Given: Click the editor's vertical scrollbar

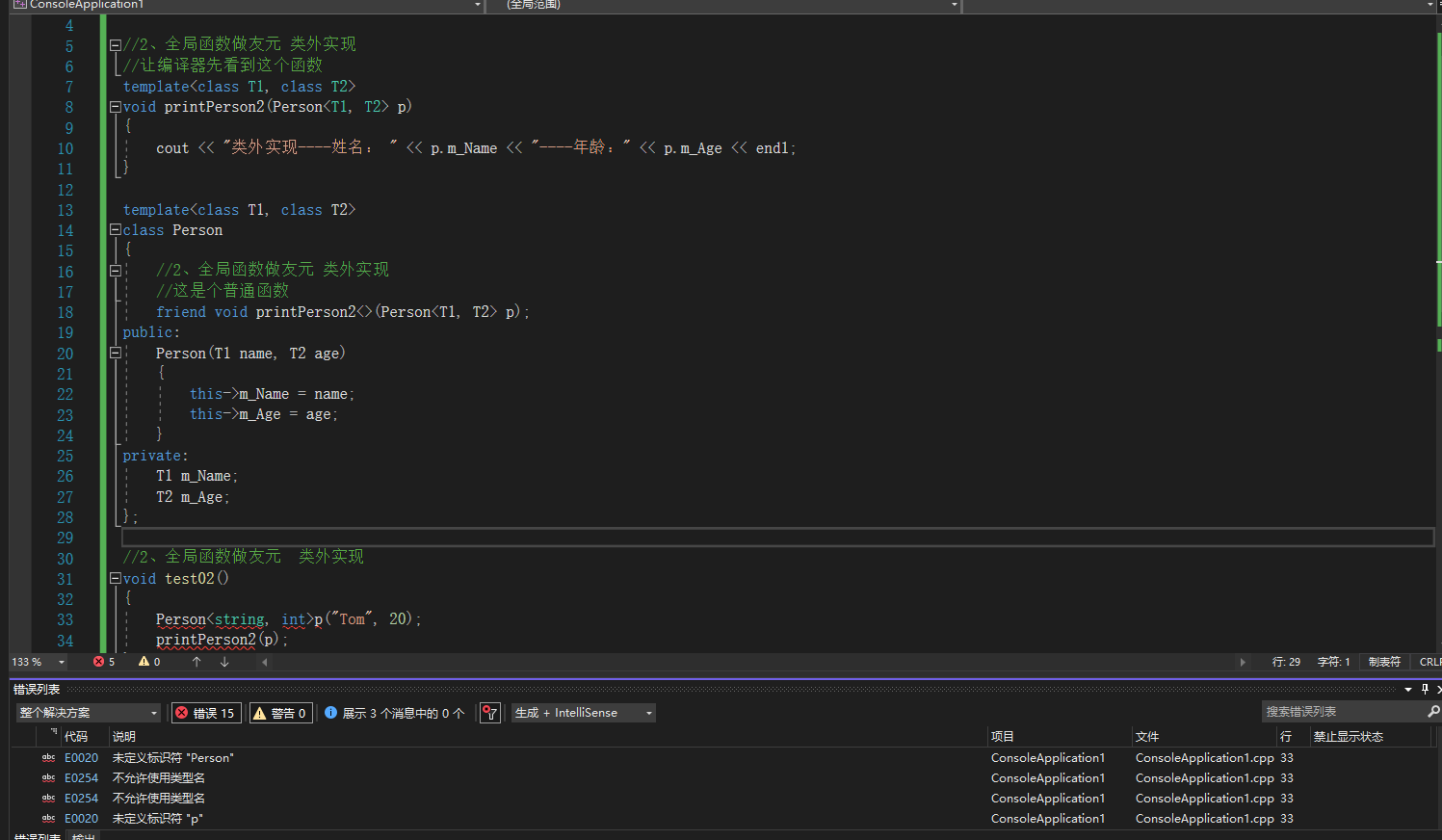Looking at the screenshot, I should pyautogui.click(x=1439, y=332).
